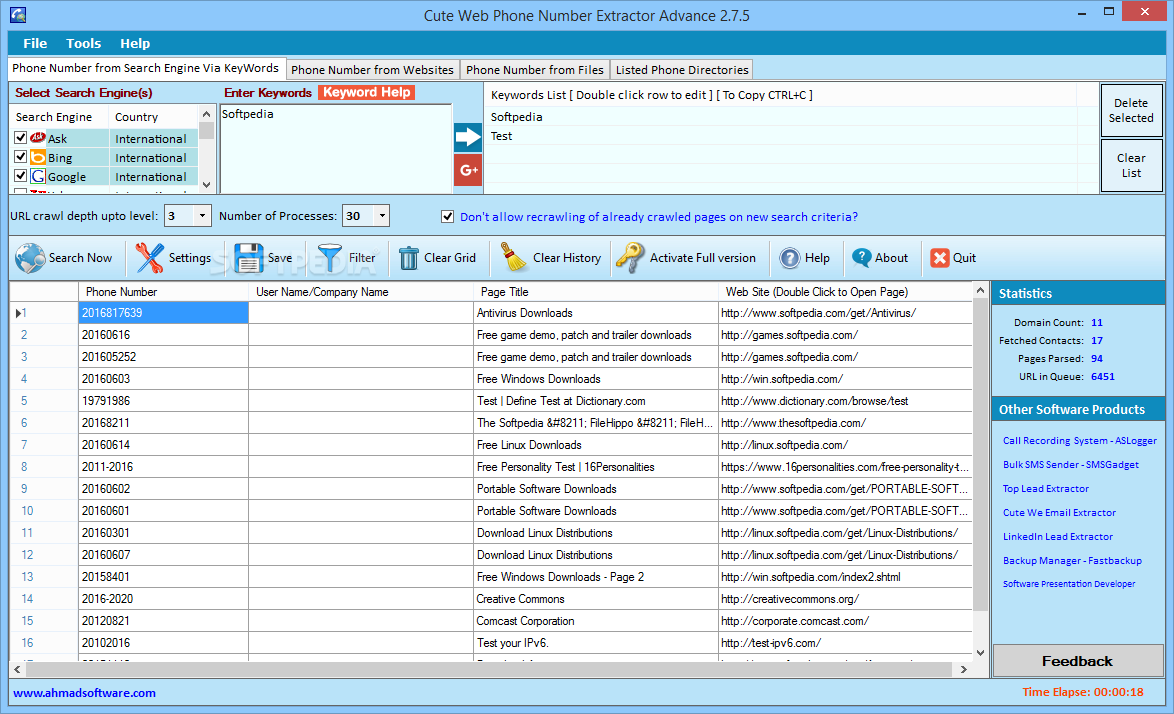Open the Tools menu
The width and height of the screenshot is (1174, 714).
(83, 43)
